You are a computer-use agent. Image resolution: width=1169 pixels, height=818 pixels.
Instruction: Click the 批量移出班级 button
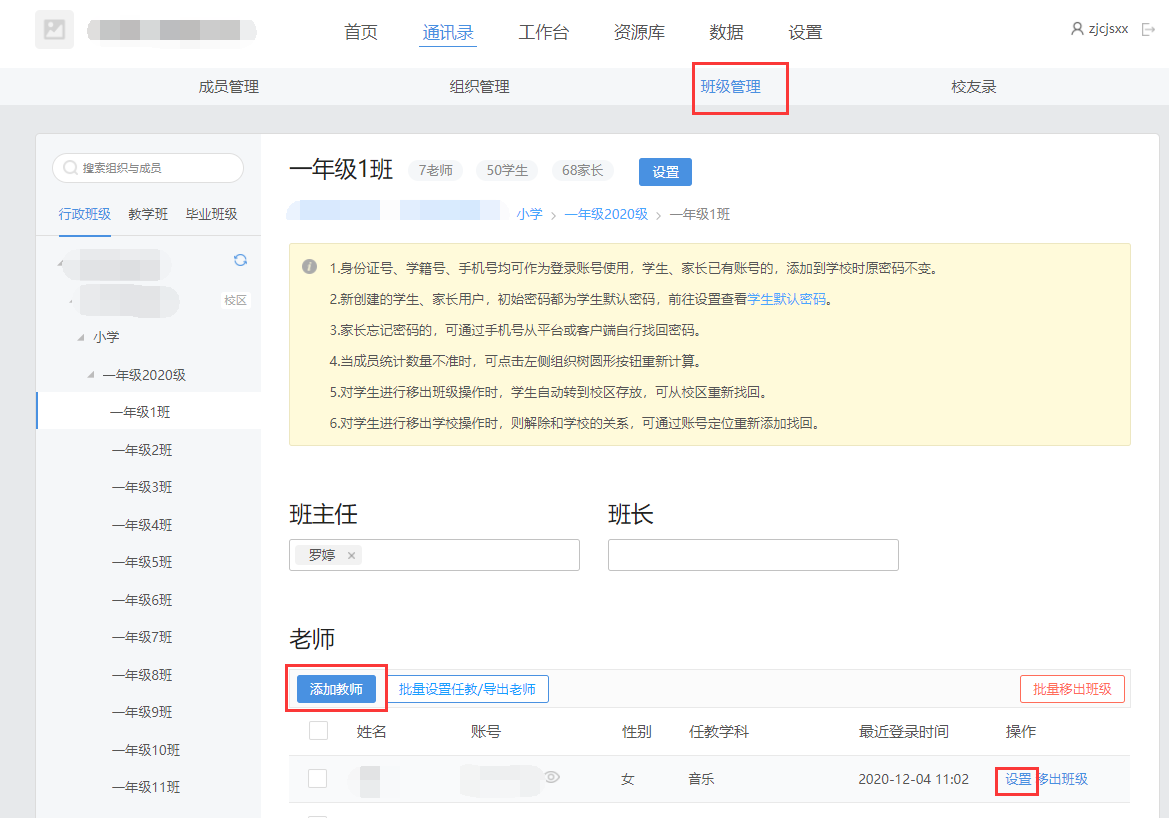[1072, 689]
